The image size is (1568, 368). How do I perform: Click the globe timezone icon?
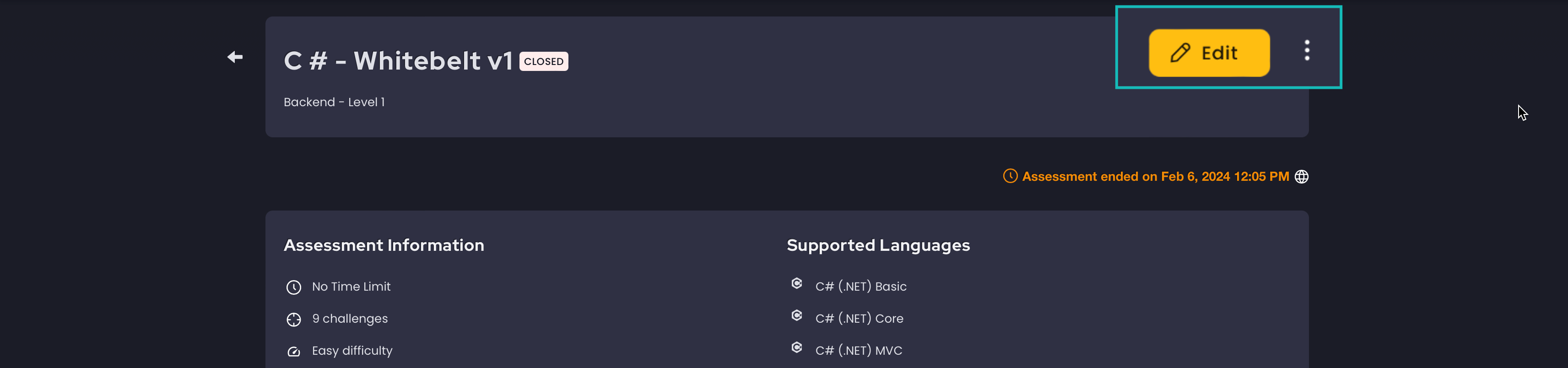[1301, 176]
